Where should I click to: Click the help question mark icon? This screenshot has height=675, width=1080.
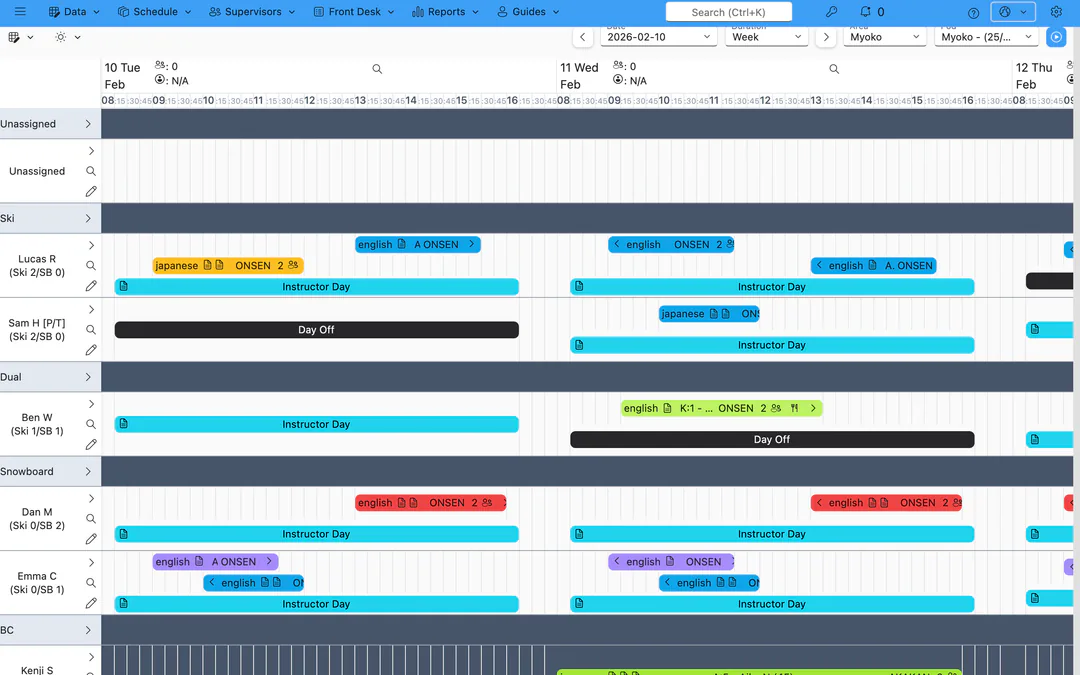(x=973, y=12)
